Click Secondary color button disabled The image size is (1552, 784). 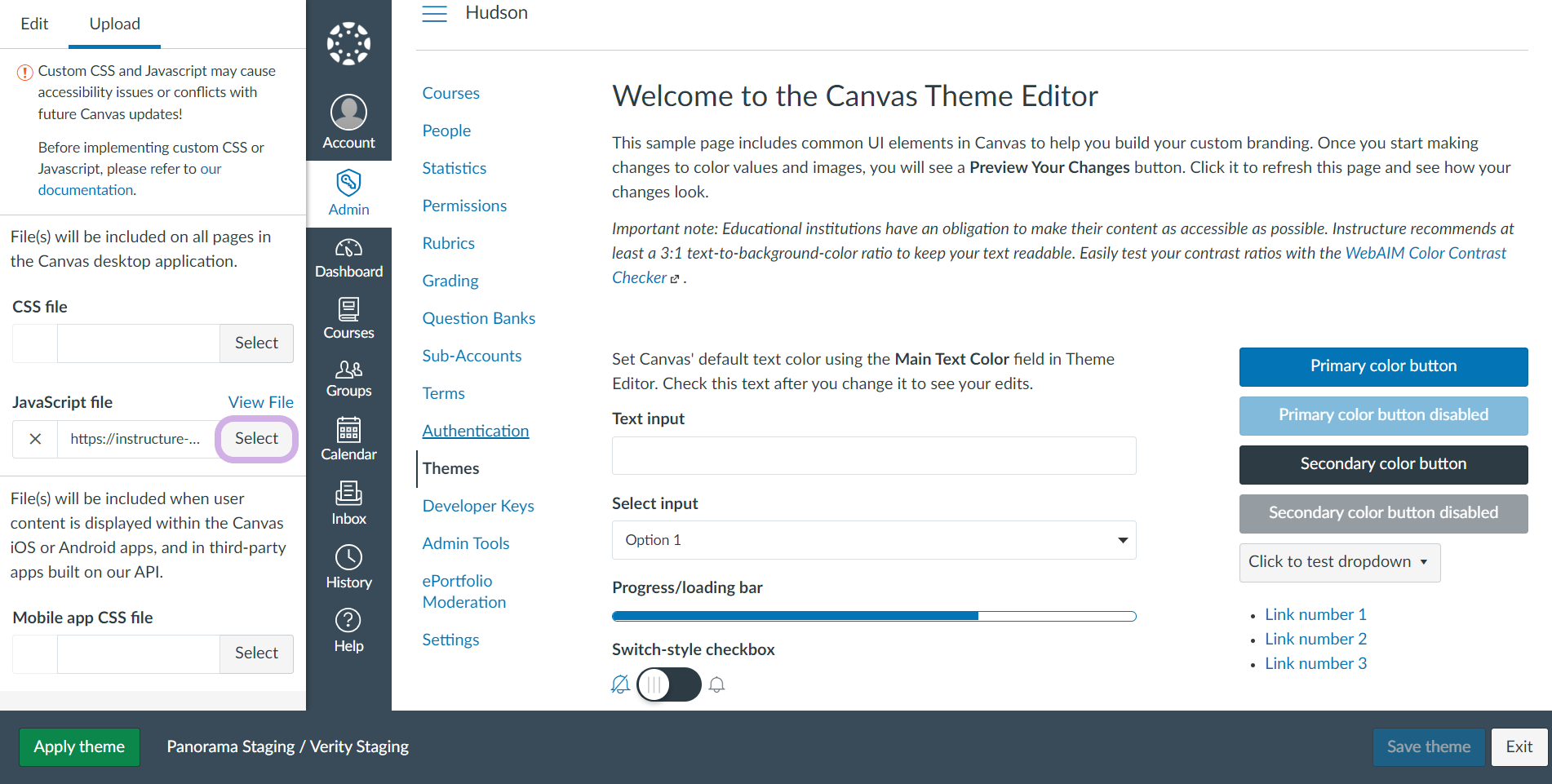pos(1383,513)
